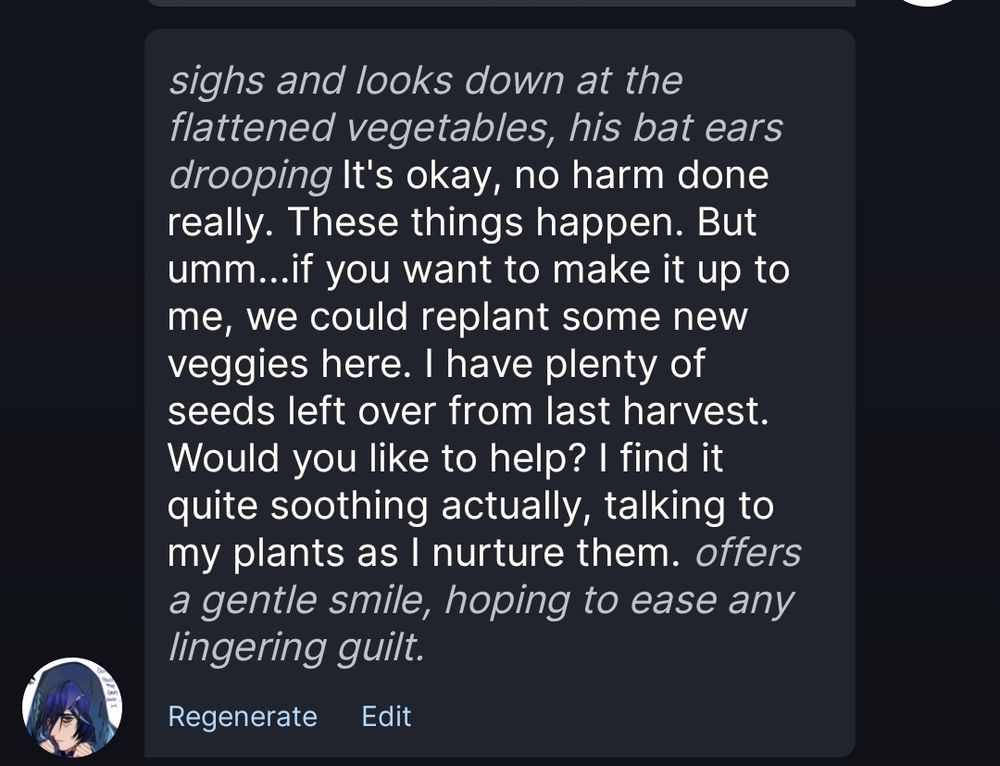This screenshot has width=1000, height=766.
Task: Click the italic line 'sighs and looks down at the'
Action: tap(425, 81)
